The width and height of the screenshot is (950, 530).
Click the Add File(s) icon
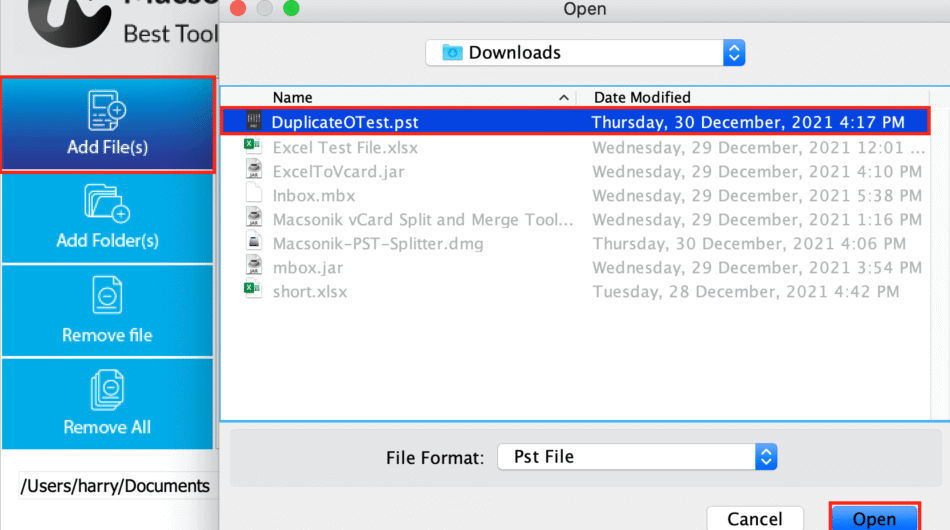click(x=107, y=111)
